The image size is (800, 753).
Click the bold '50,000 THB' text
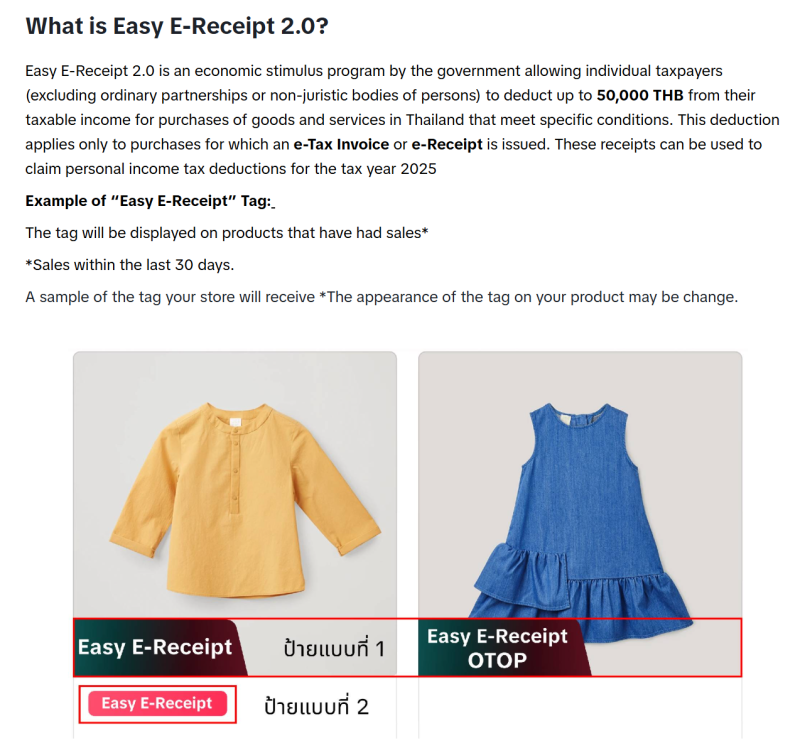[640, 95]
